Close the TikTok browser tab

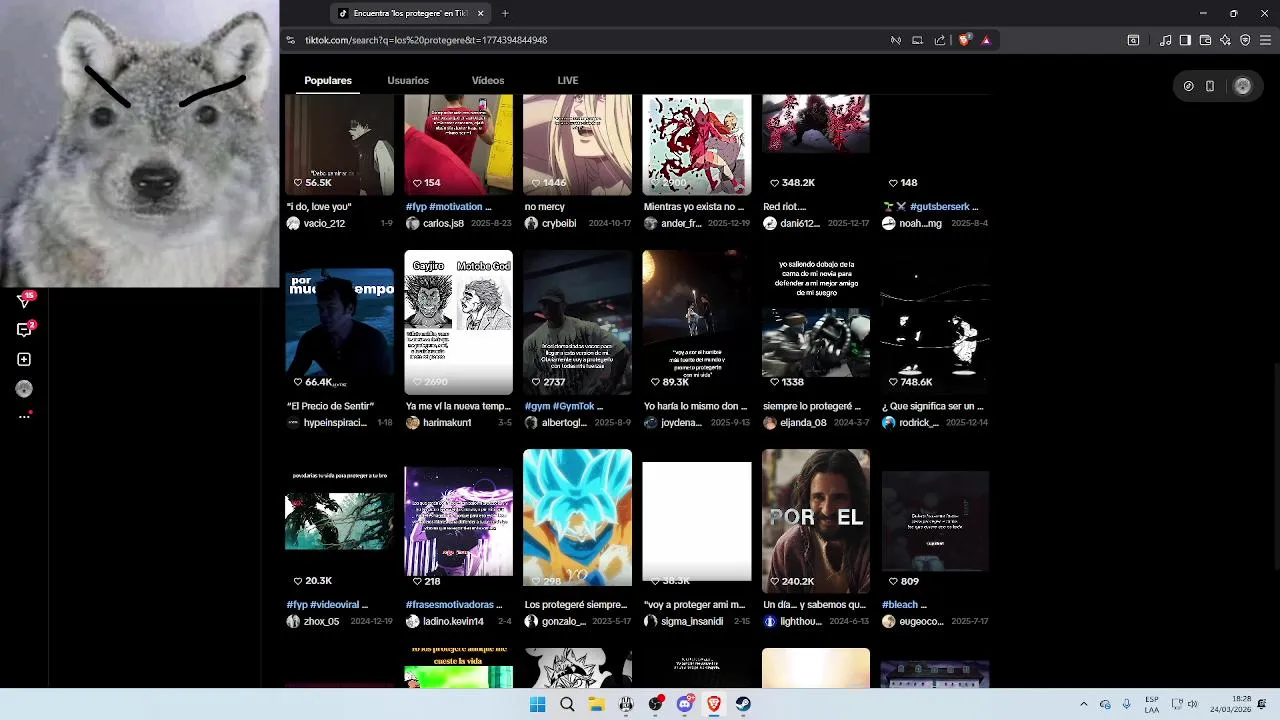pos(480,13)
